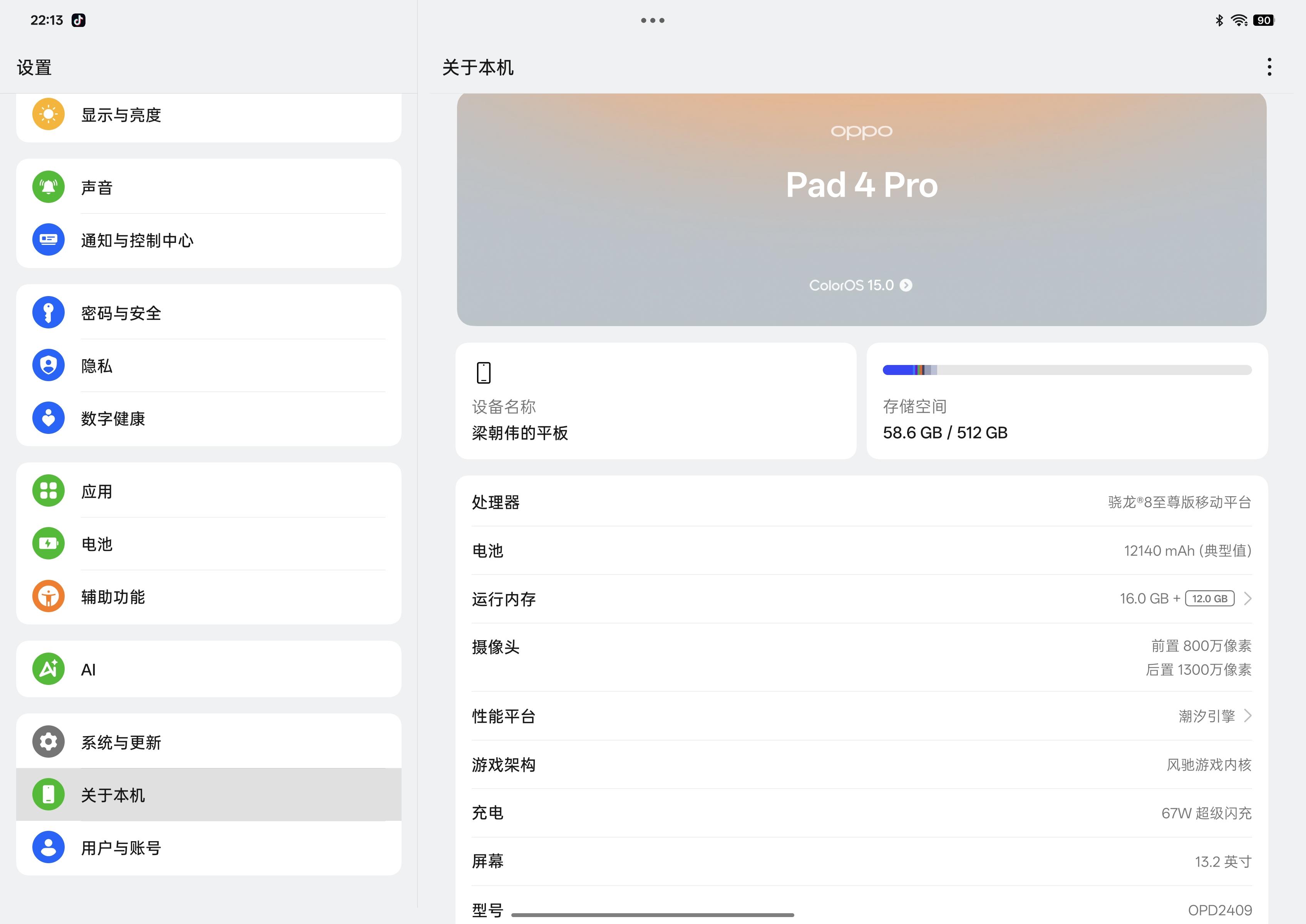Tap the Pad 4 Pro banner
Viewport: 1306px width, 924px height.
click(862, 209)
